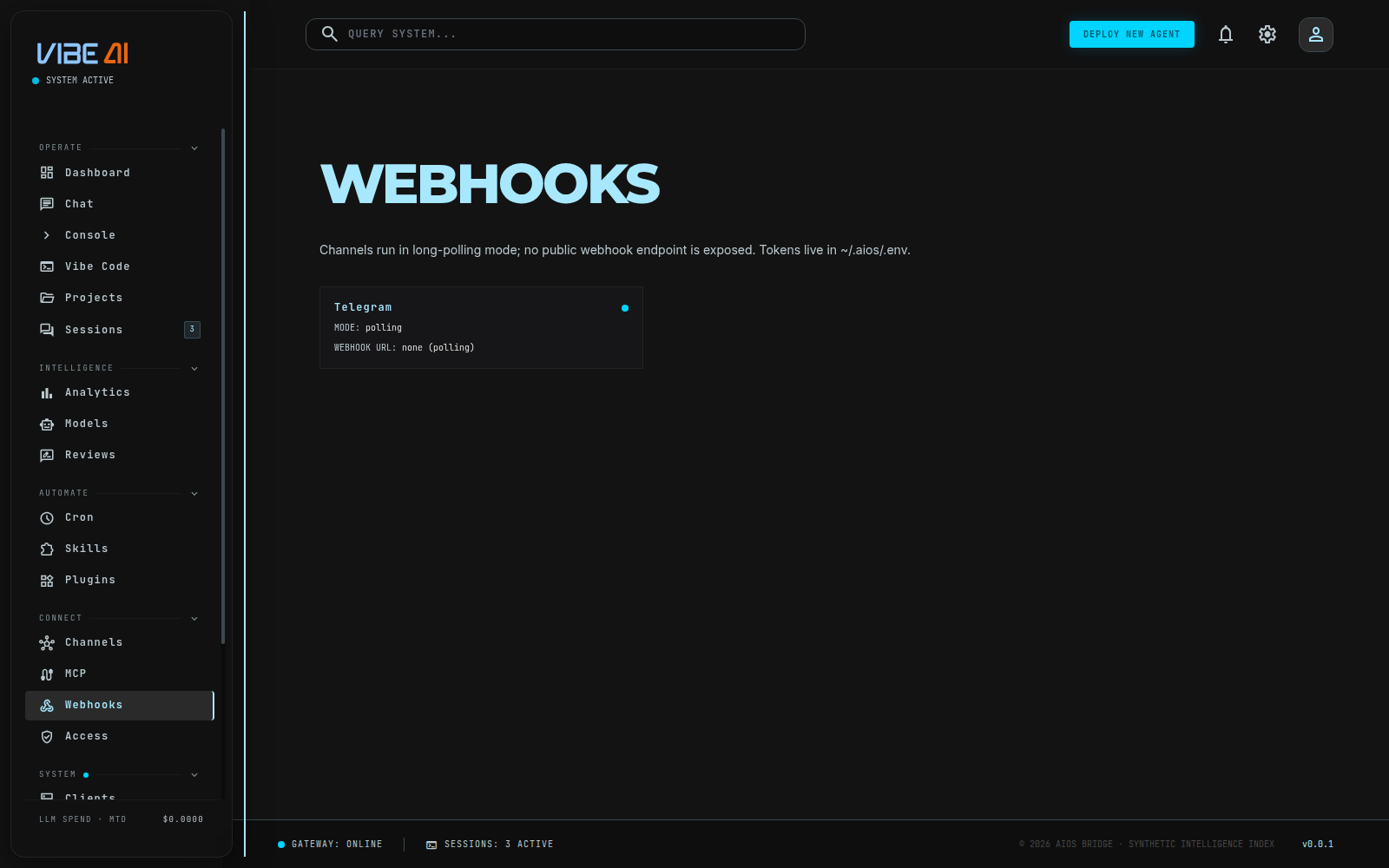Click the Chat bubble icon

coord(47,204)
